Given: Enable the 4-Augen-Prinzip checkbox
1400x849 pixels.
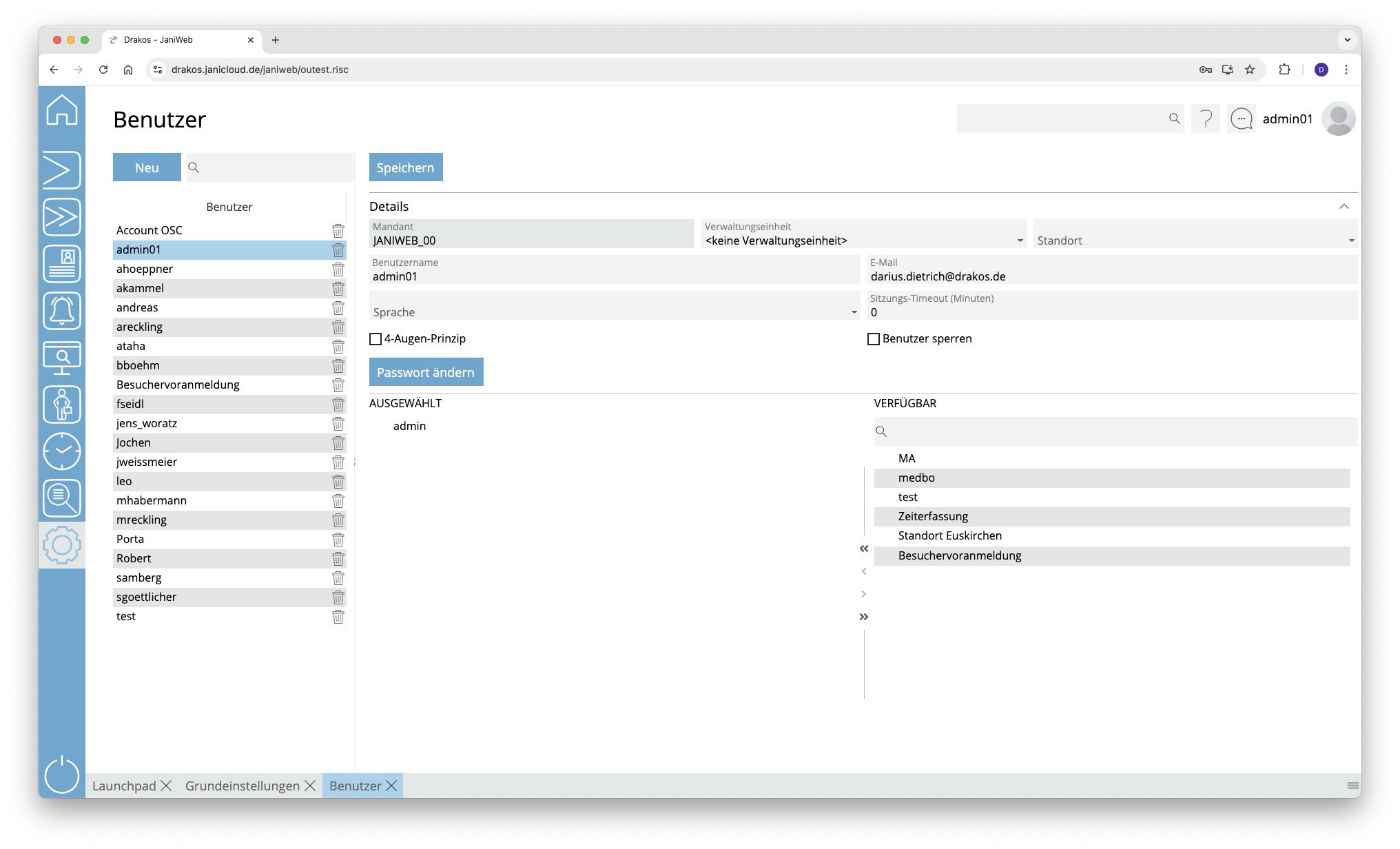Looking at the screenshot, I should pos(375,339).
